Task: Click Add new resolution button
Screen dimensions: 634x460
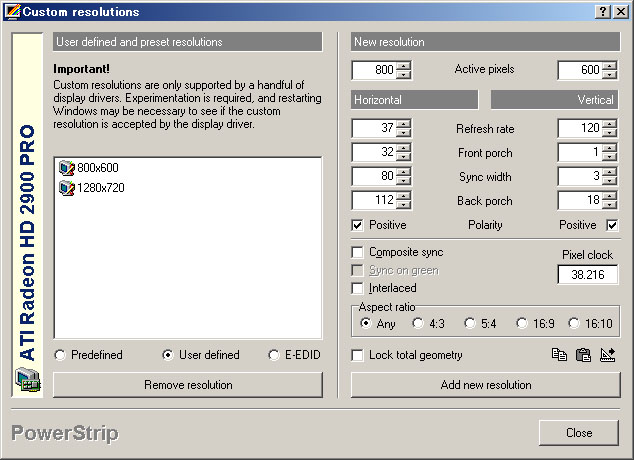Action: coord(486,385)
